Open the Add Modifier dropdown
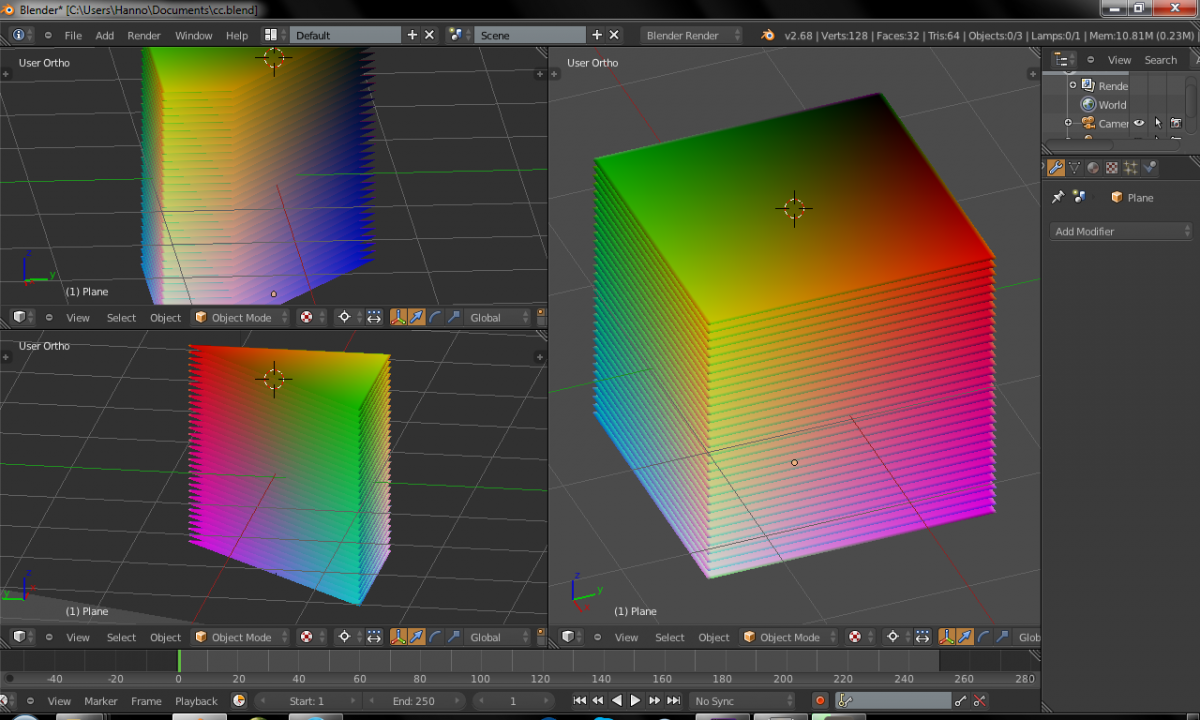Image resolution: width=1200 pixels, height=720 pixels. click(x=1121, y=231)
